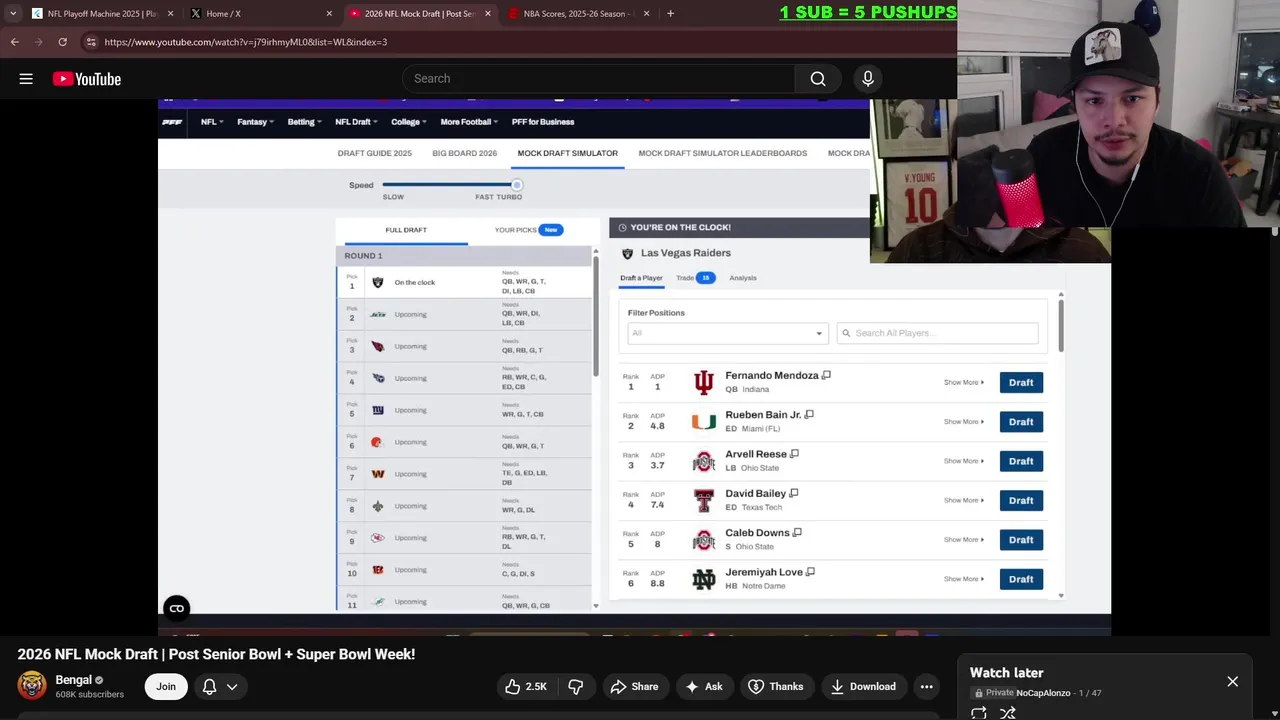Like the video with the thumbs-up button
This screenshot has height=720, width=1280.
pyautogui.click(x=526, y=686)
